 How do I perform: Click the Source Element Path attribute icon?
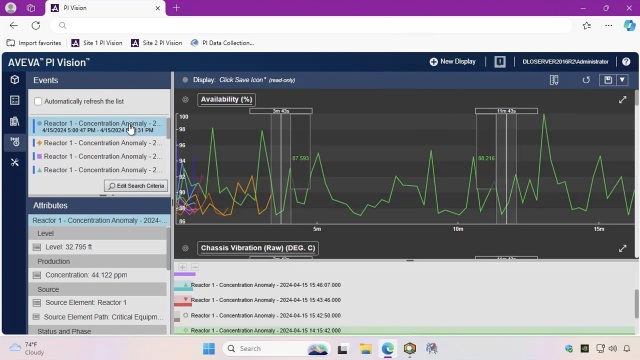click(36, 317)
